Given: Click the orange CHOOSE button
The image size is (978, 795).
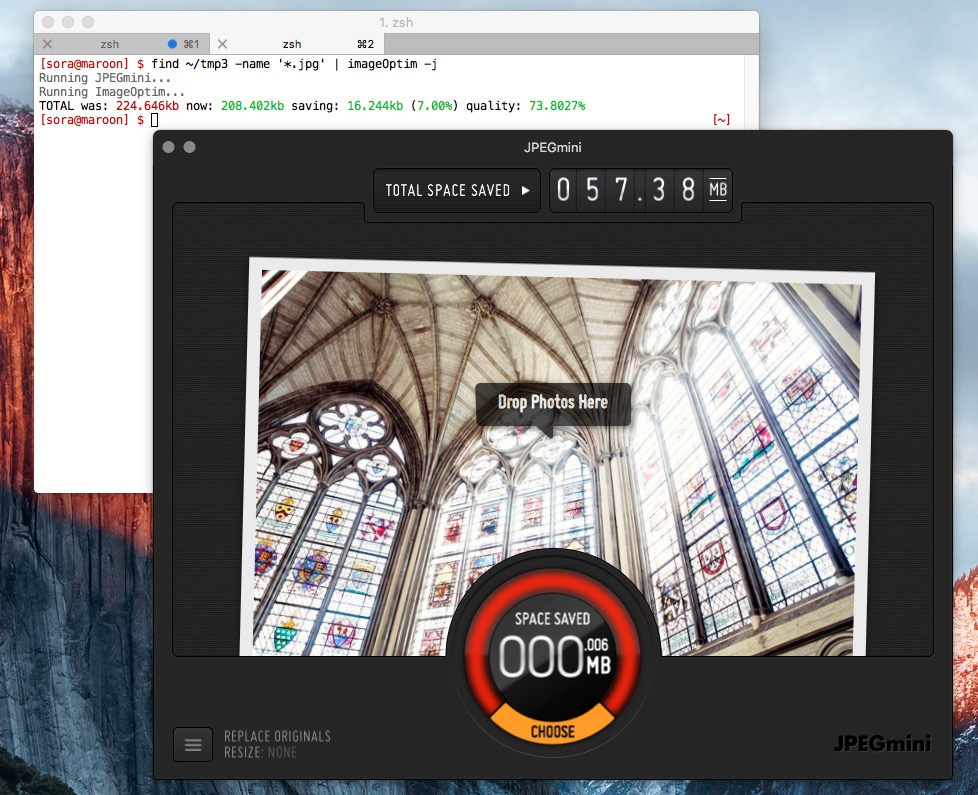Looking at the screenshot, I should click(x=553, y=731).
